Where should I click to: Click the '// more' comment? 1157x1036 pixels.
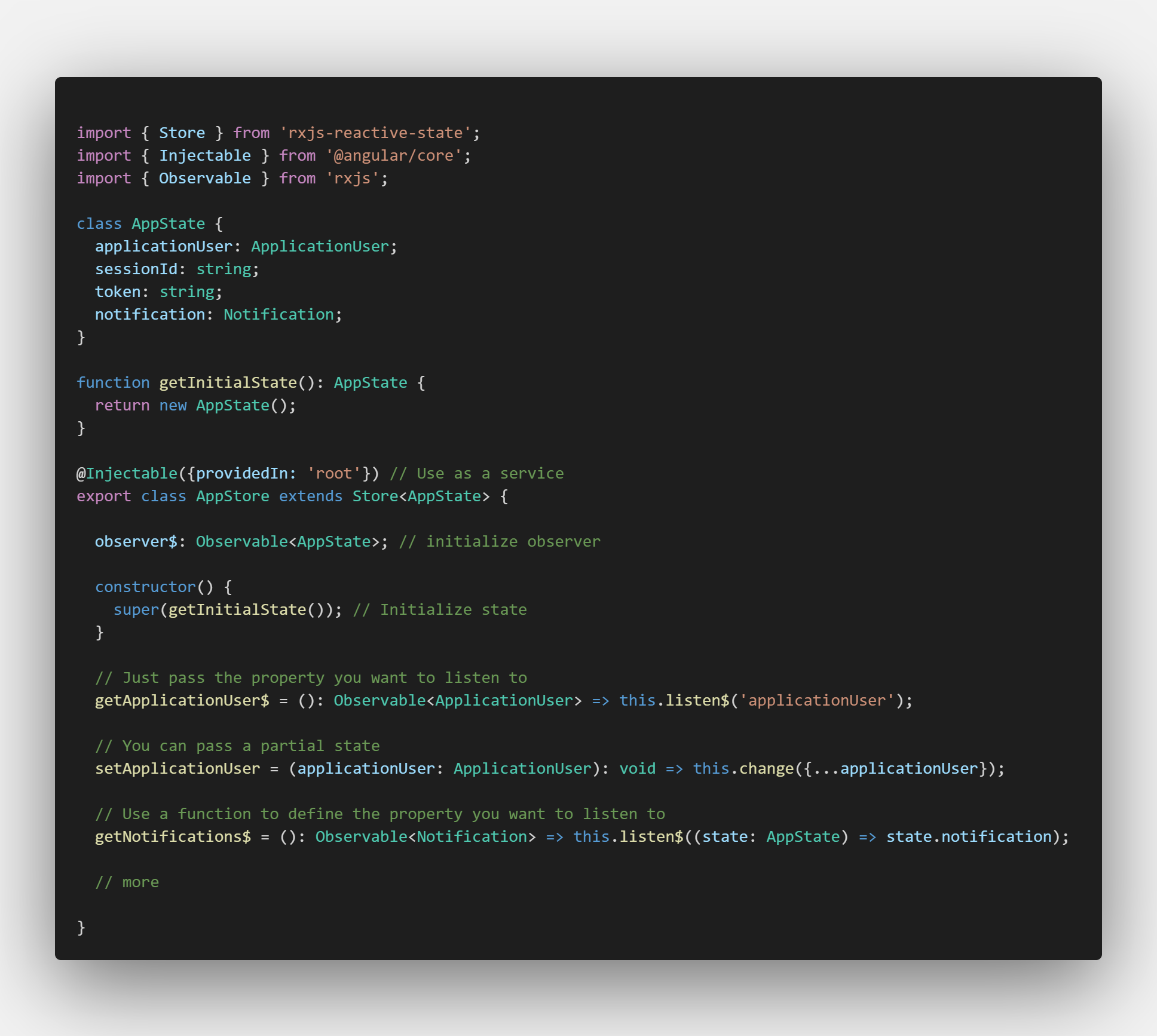point(127,882)
